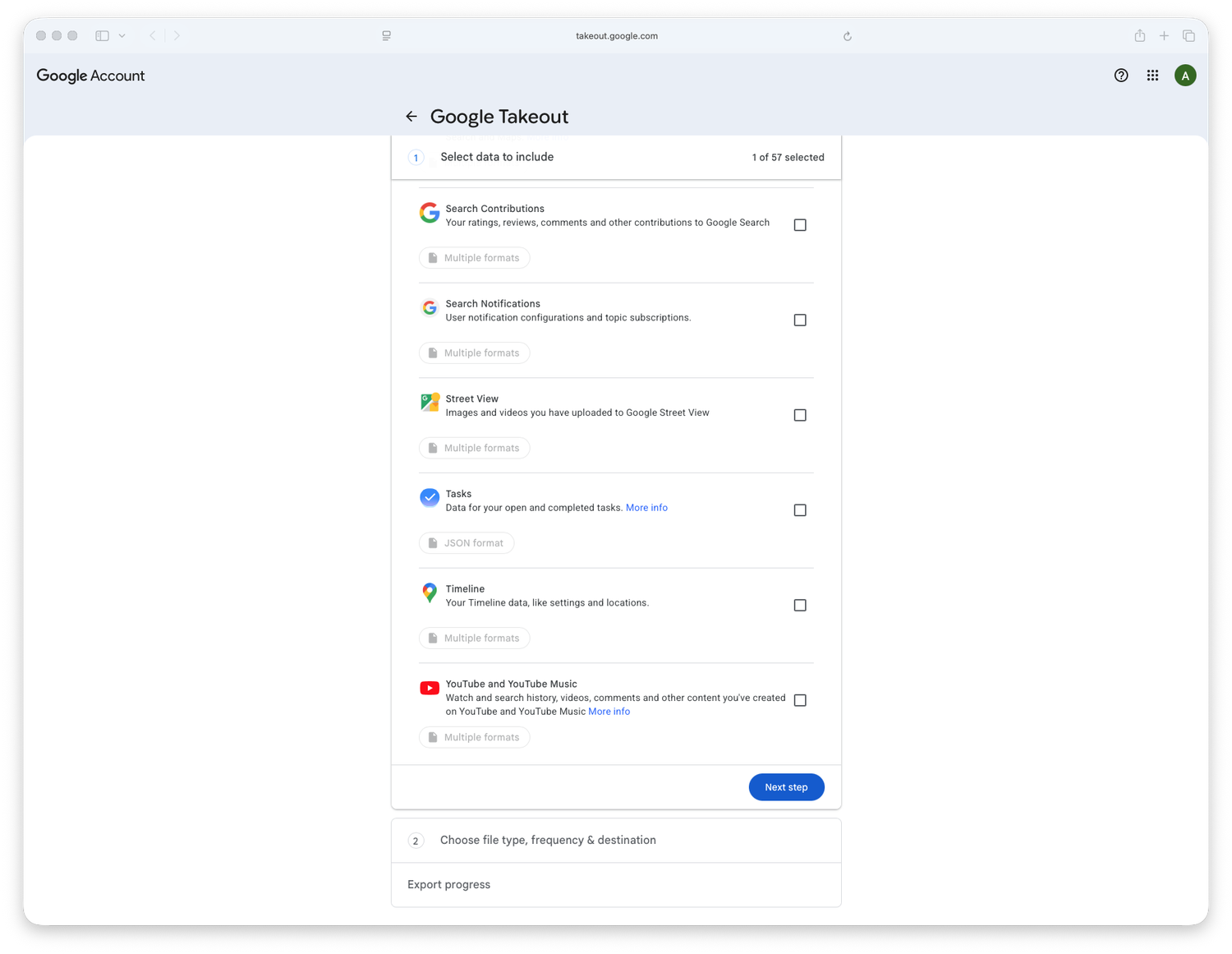Click the 'Timeline' title
Image resolution: width=1232 pixels, height=954 pixels.
point(465,589)
